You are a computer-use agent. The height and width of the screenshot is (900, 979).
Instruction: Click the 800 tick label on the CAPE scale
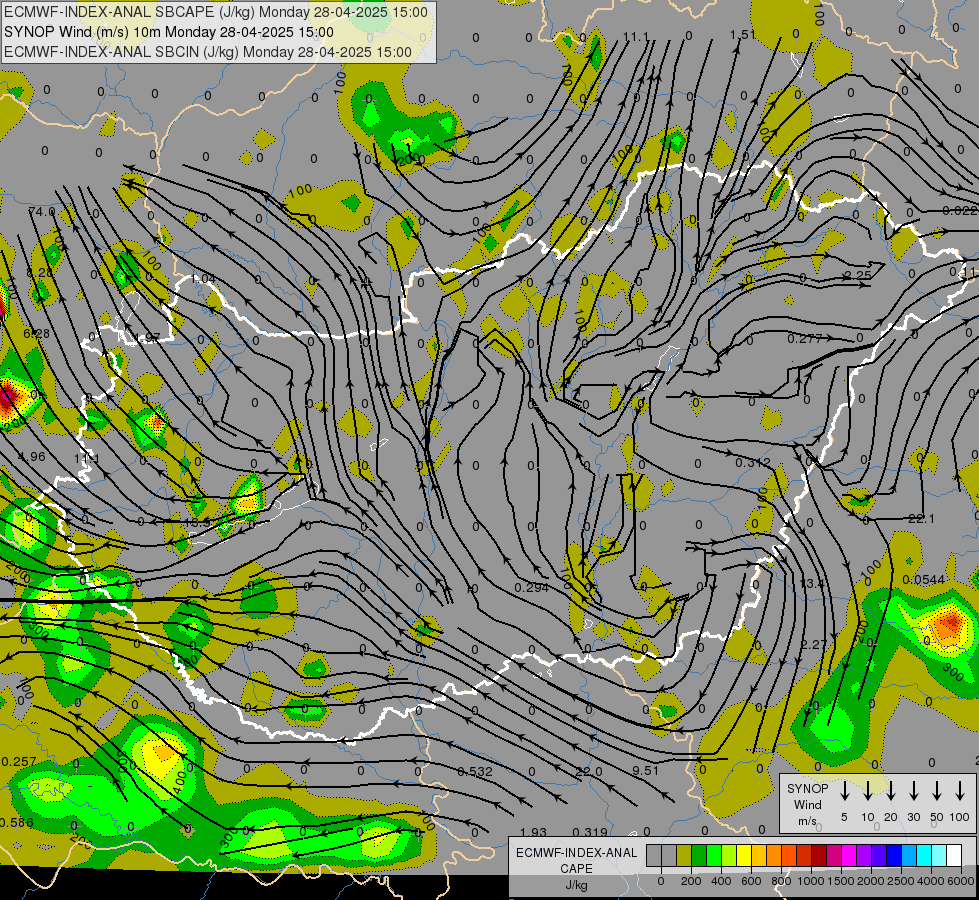point(780,881)
